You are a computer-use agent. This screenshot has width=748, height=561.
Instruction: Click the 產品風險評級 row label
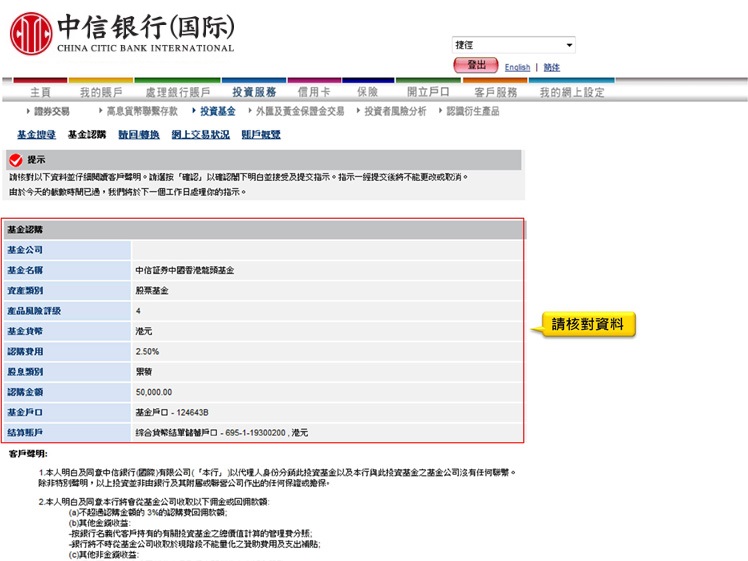pos(34,311)
